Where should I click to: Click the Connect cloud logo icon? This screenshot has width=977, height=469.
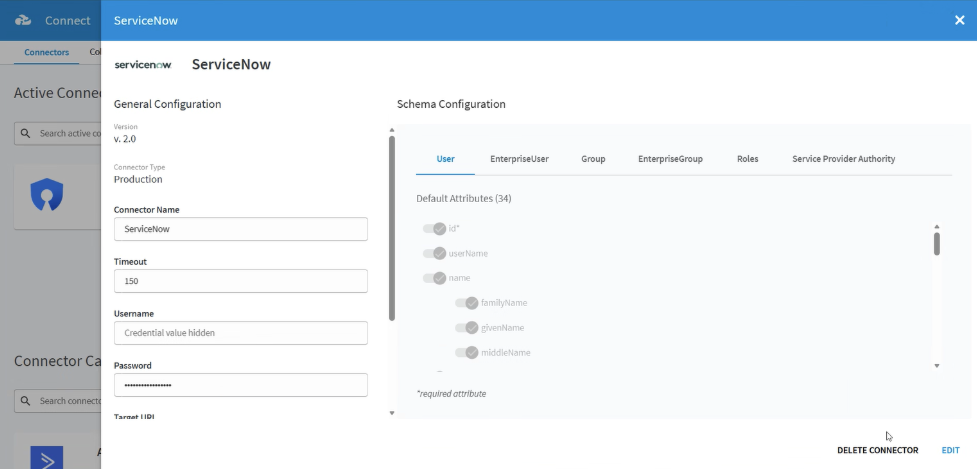23,21
